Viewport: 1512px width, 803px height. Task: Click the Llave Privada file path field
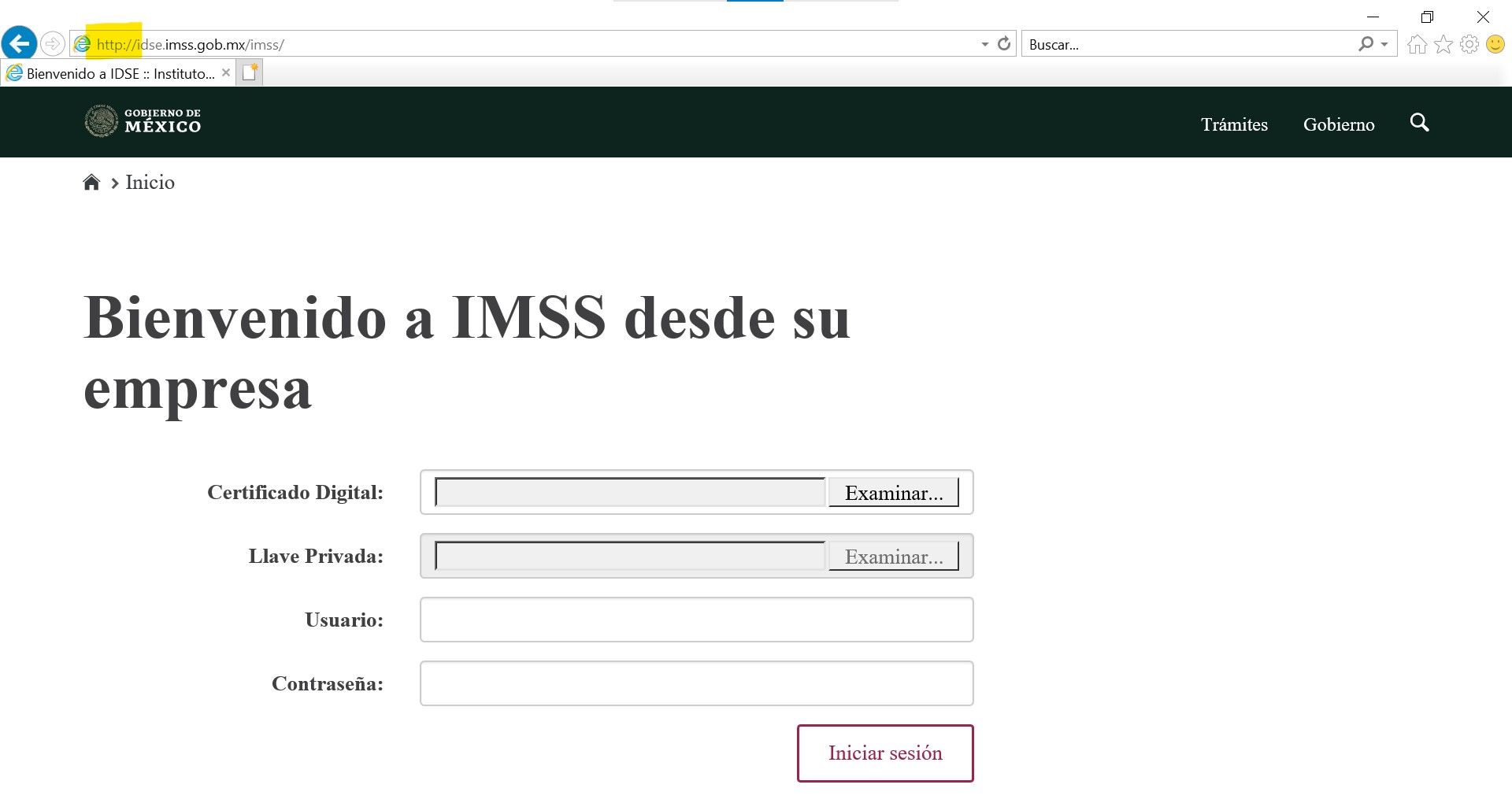(x=630, y=557)
